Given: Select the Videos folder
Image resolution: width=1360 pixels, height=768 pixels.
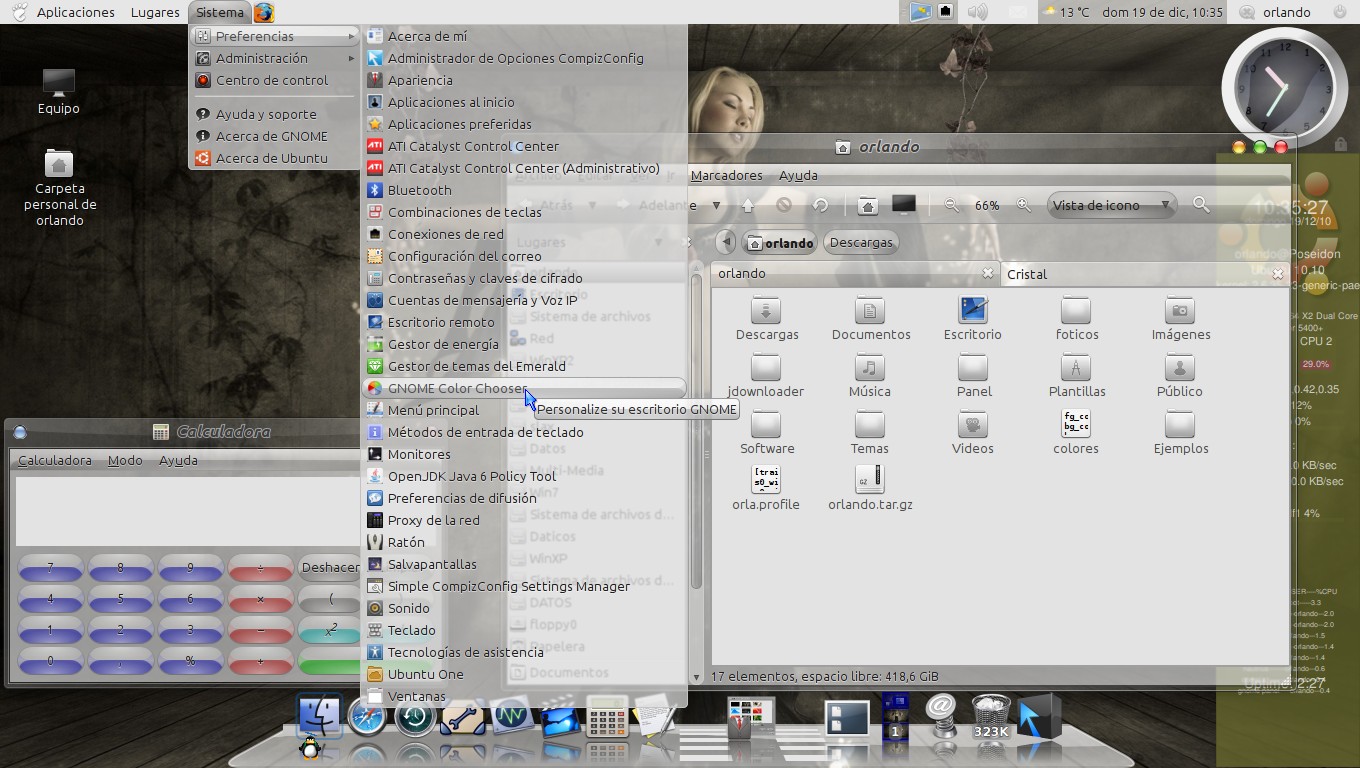Looking at the screenshot, I should tap(973, 433).
